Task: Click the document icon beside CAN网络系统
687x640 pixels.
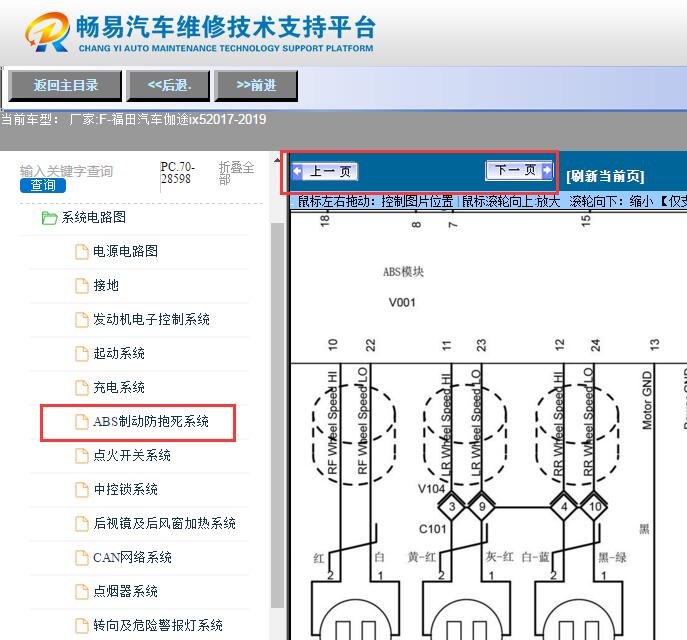Action: [x=81, y=558]
